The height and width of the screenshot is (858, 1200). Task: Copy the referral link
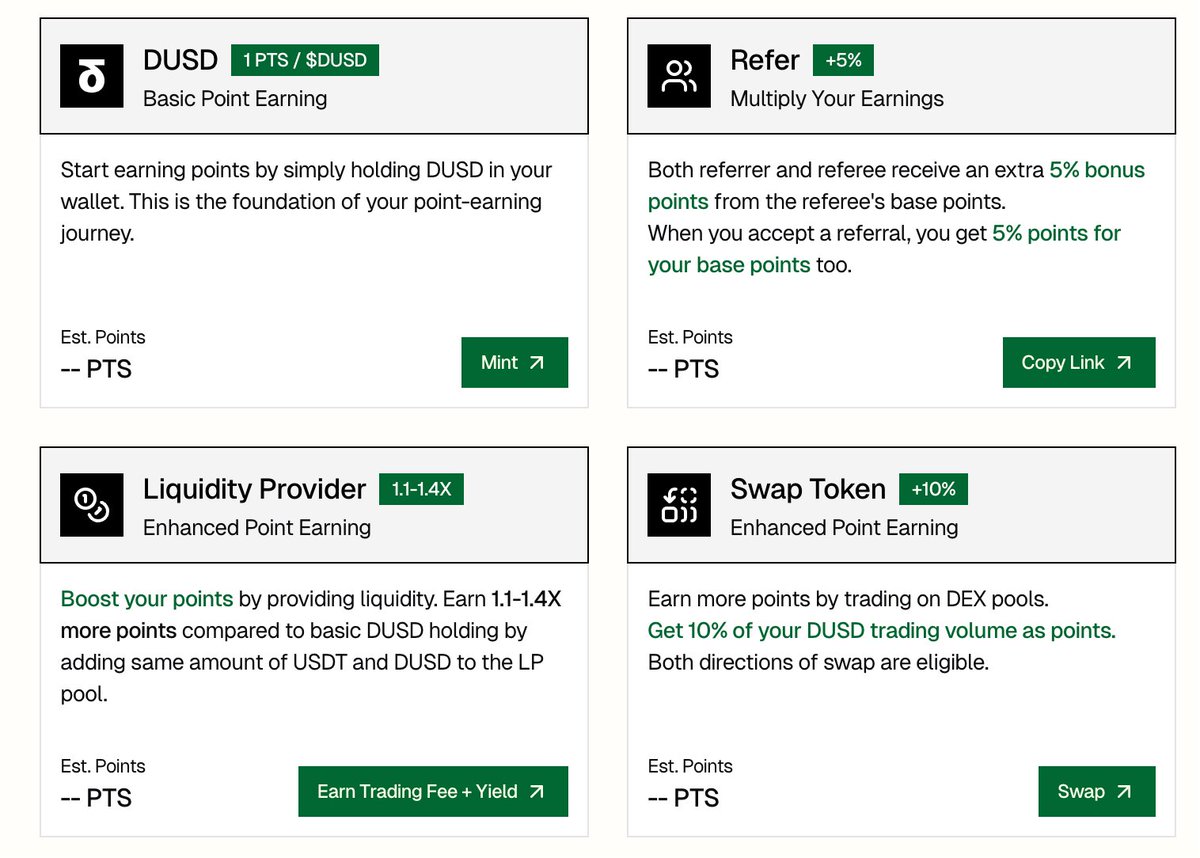pyautogui.click(x=1078, y=363)
